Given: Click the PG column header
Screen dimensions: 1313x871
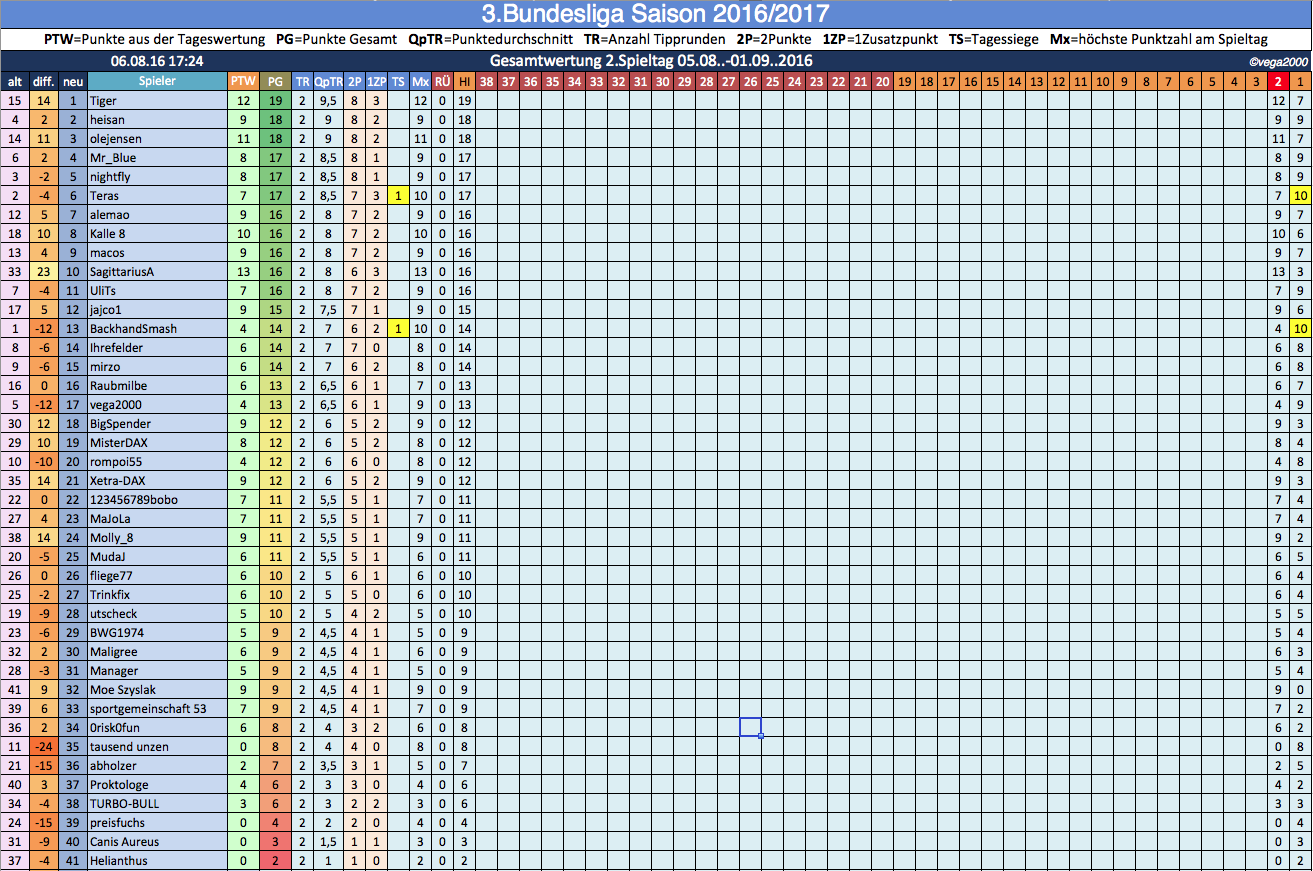Looking at the screenshot, I should [x=276, y=81].
